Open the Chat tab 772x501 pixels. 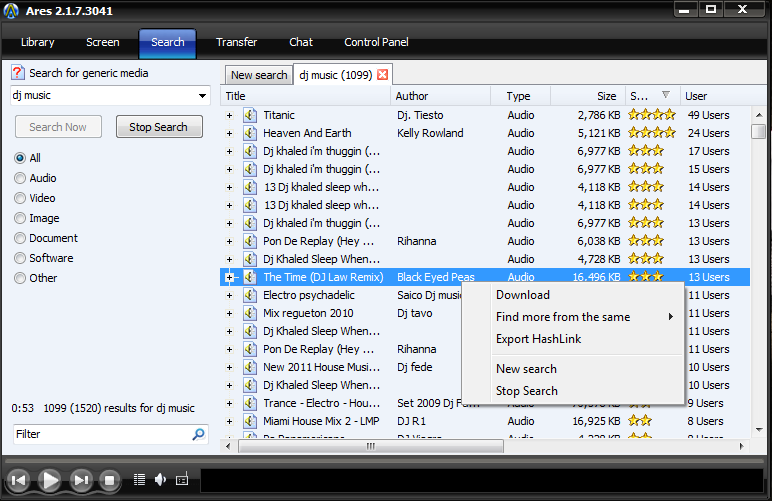click(x=301, y=42)
